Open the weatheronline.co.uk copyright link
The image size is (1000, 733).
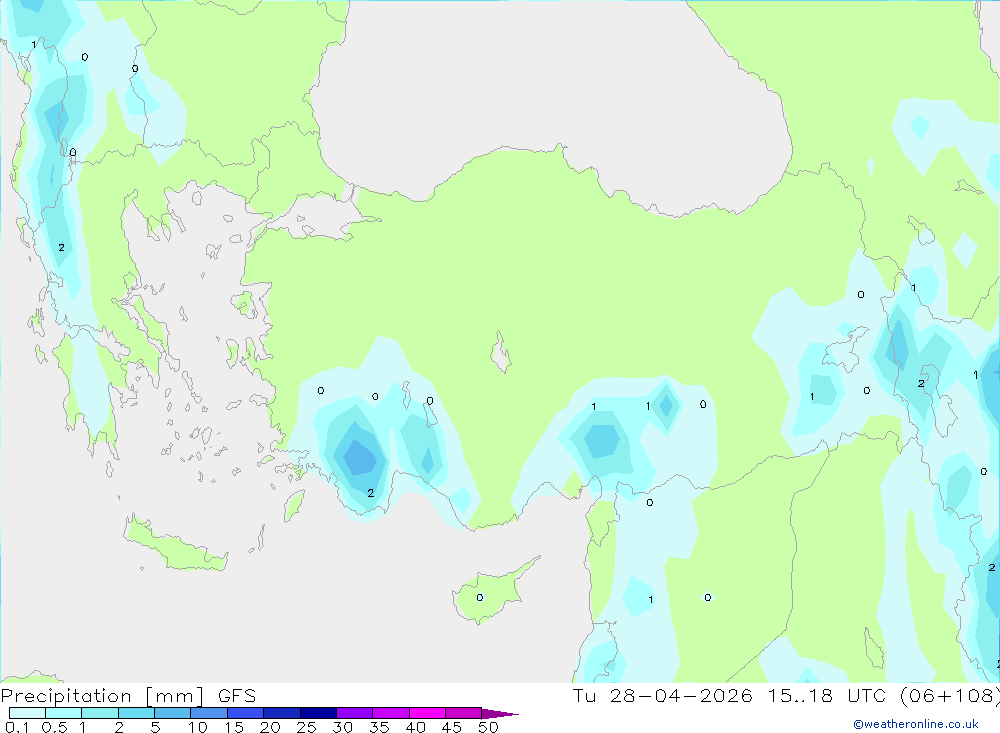(916, 724)
